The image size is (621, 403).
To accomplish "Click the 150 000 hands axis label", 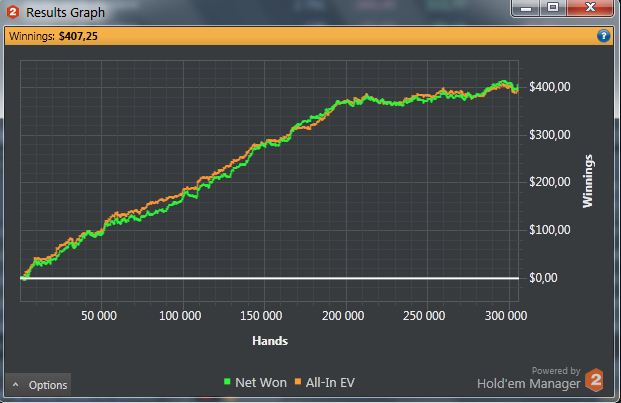I will click(x=261, y=316).
